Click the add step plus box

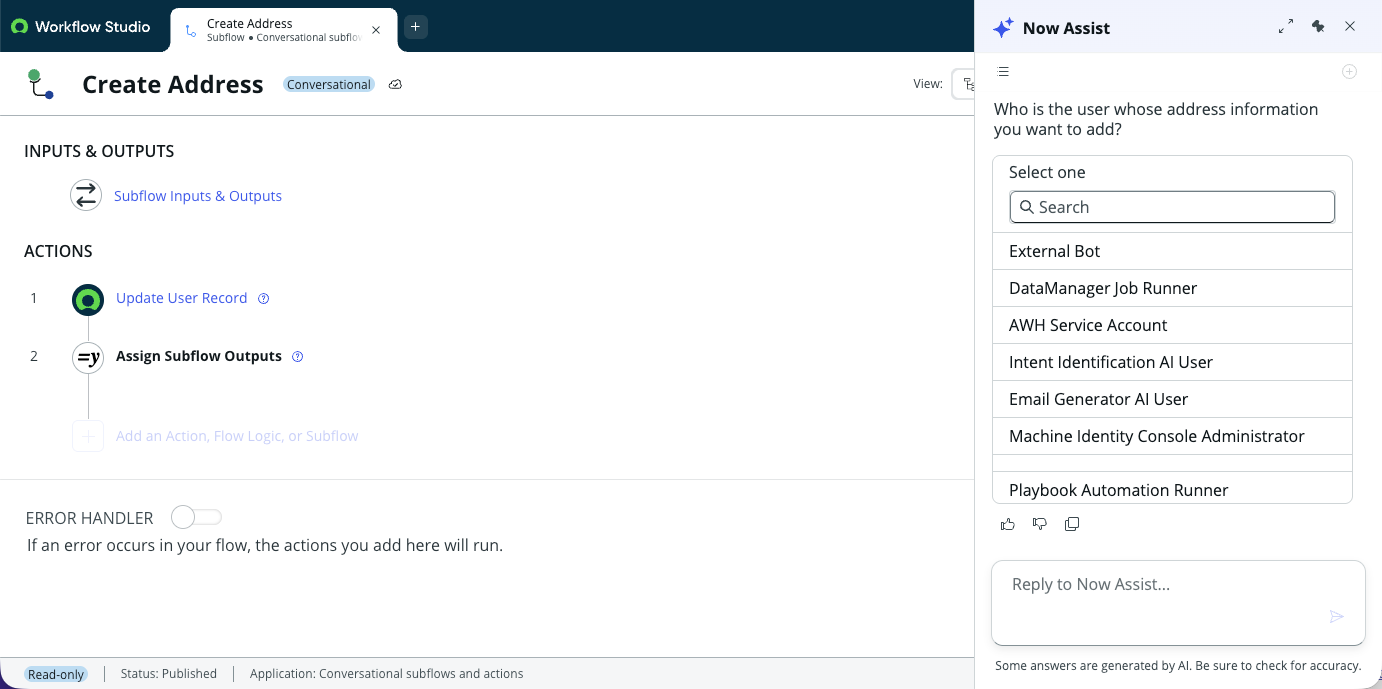[88, 436]
